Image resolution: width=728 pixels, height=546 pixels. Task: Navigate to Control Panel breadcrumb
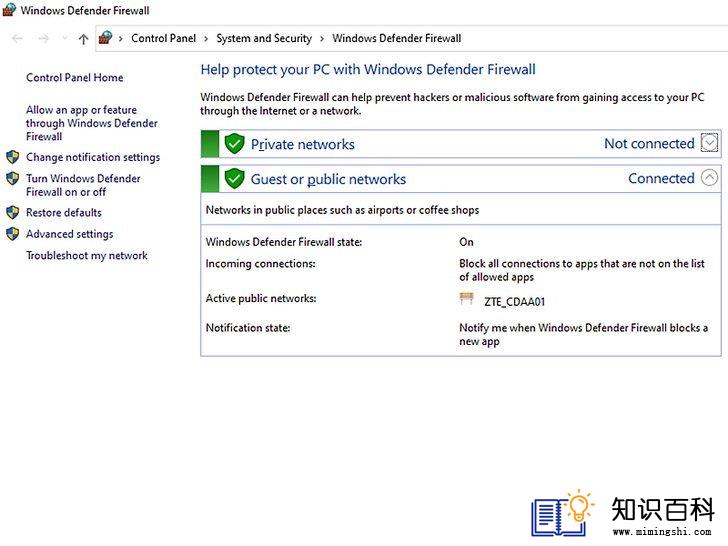[163, 38]
